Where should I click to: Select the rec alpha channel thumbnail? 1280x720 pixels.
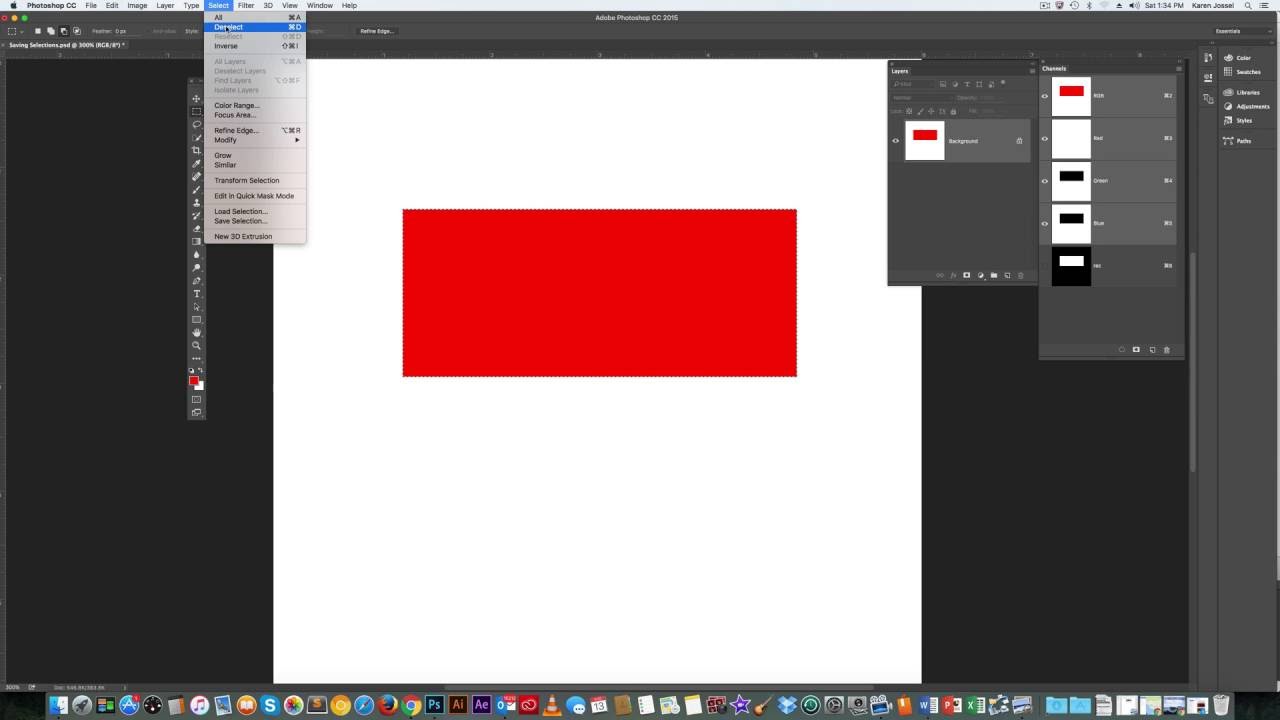coord(1071,266)
